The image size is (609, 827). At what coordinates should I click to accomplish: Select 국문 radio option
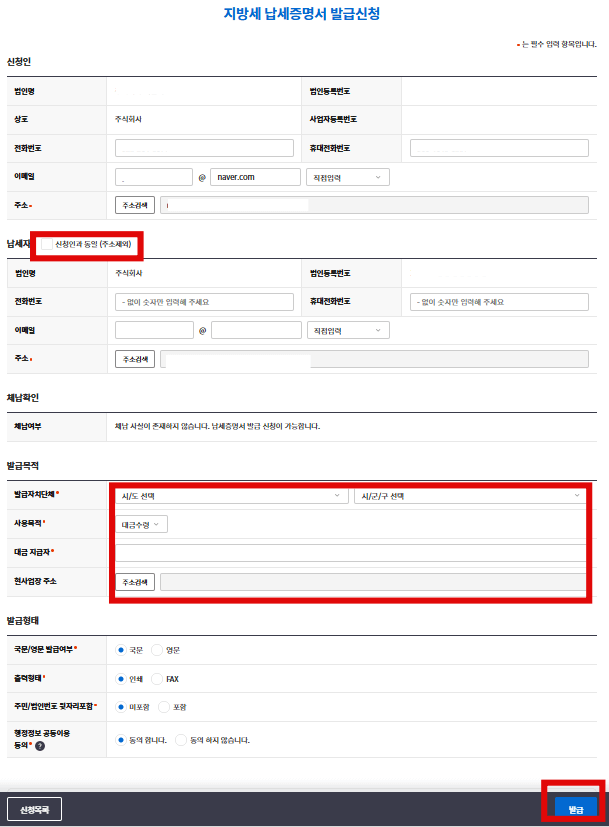pos(121,650)
